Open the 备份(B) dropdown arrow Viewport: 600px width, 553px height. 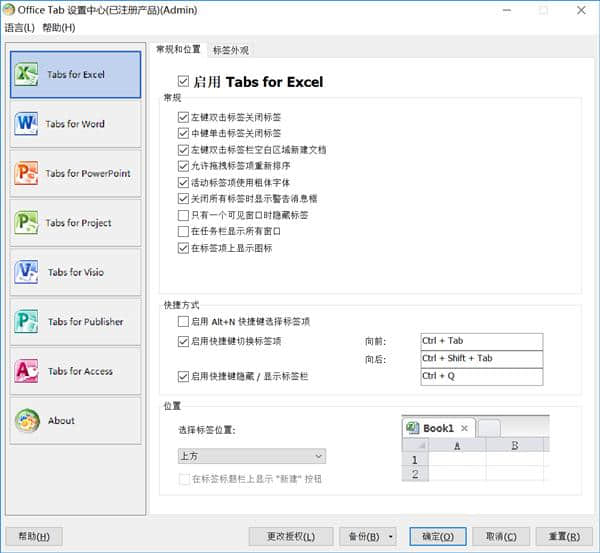click(x=390, y=537)
